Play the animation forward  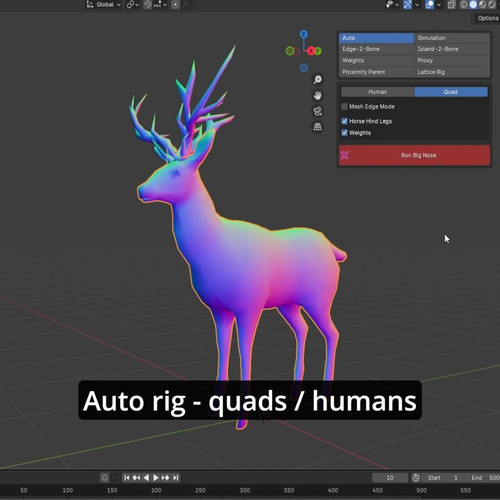pos(156,478)
